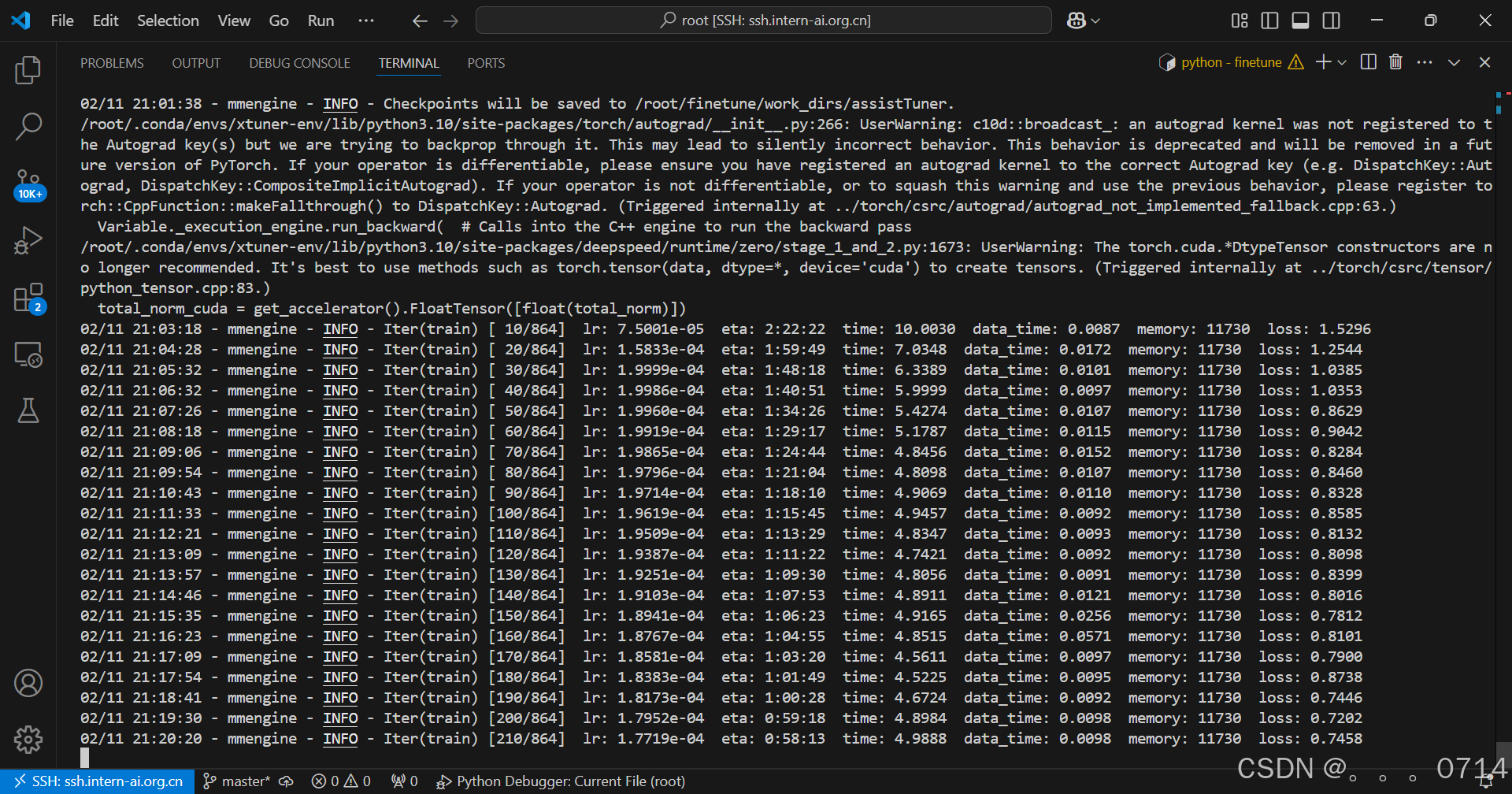The width and height of the screenshot is (1512, 794).
Task: Maximize the panel size chevron
Action: click(x=1454, y=62)
